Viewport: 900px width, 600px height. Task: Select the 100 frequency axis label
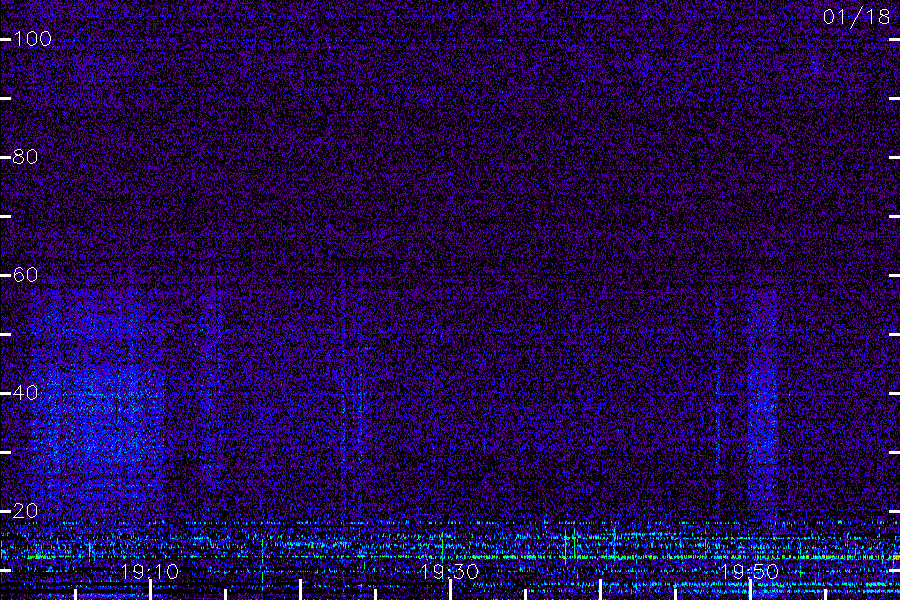coord(32,39)
